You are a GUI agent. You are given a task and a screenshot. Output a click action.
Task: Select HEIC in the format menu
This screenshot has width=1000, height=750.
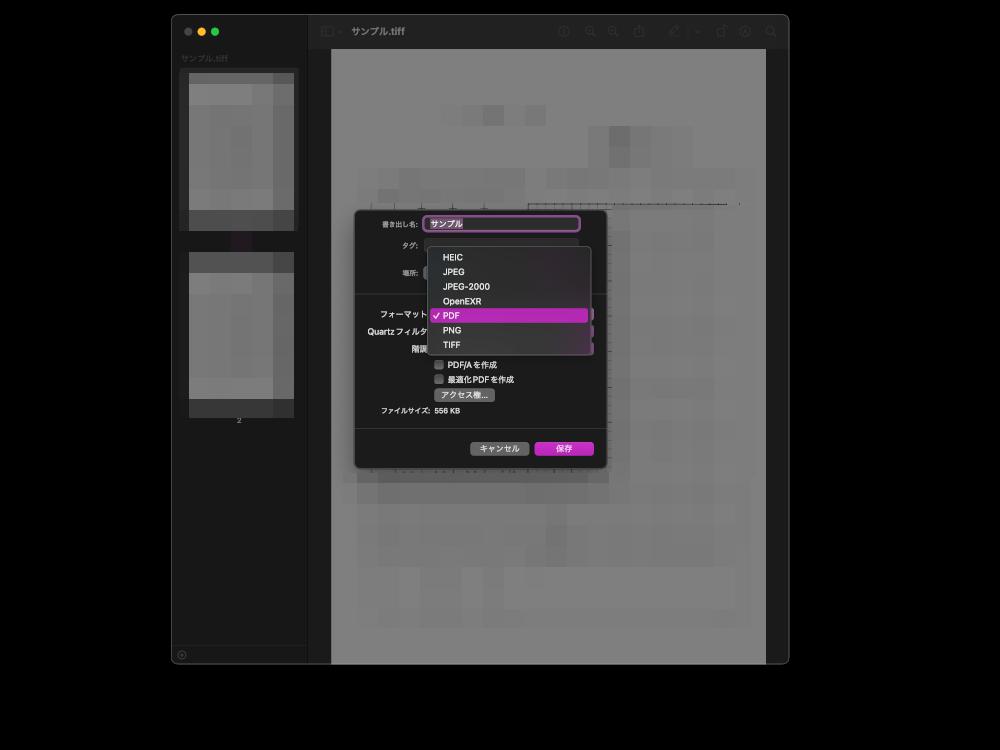[x=509, y=257]
